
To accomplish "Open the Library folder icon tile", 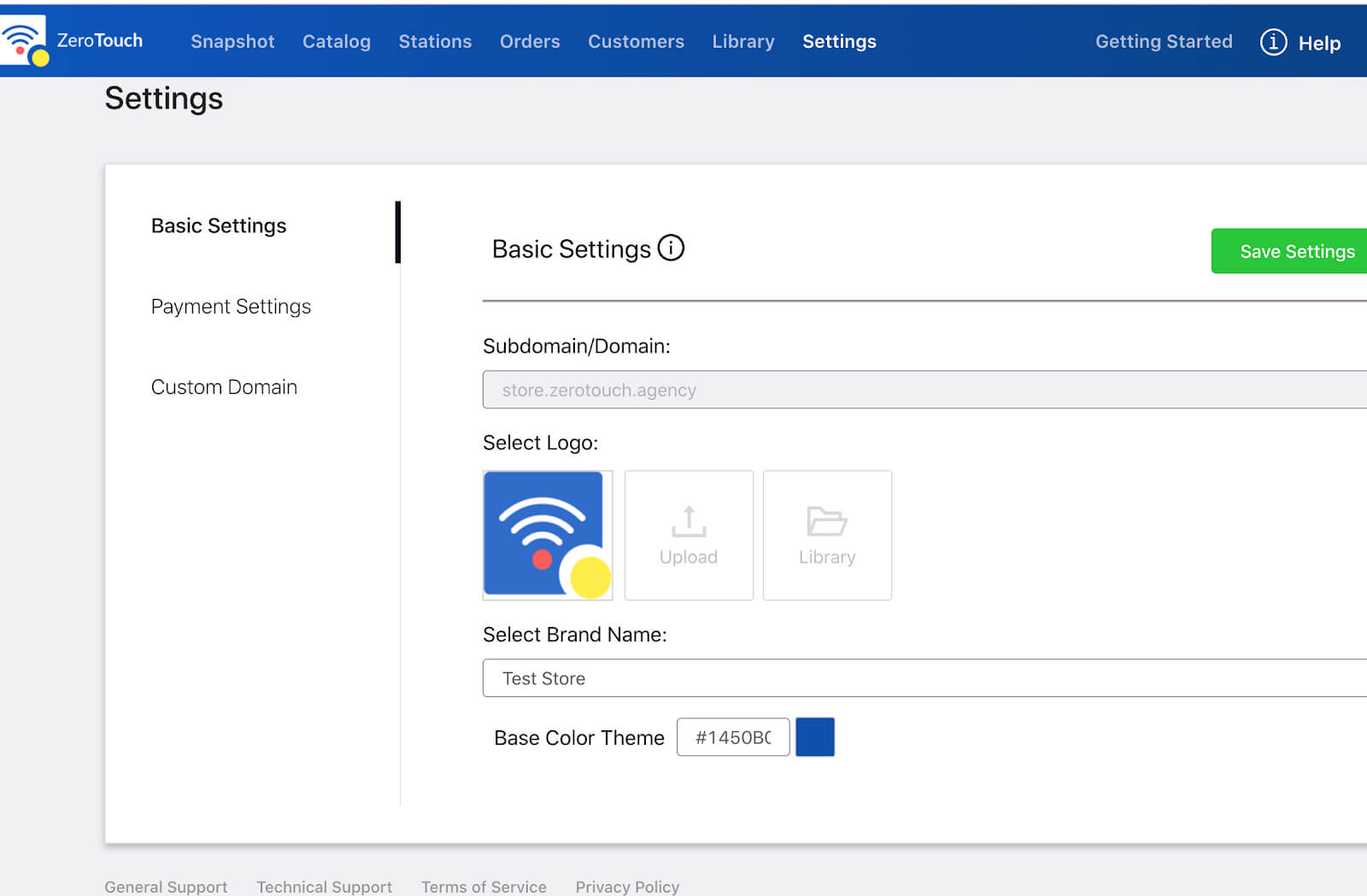I will point(827,535).
